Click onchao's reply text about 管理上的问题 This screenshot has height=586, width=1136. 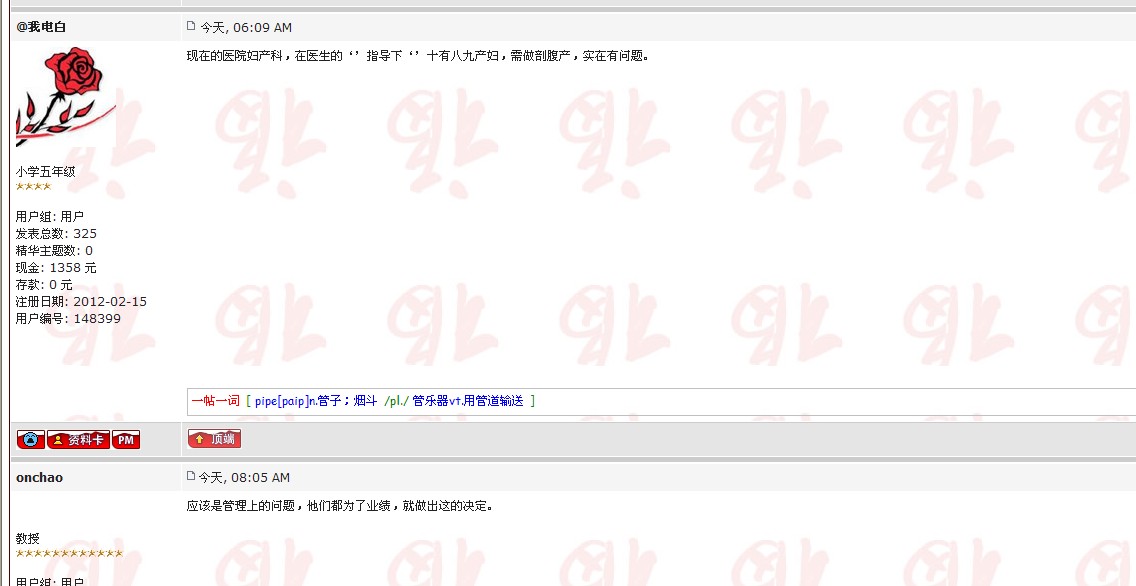(339, 506)
